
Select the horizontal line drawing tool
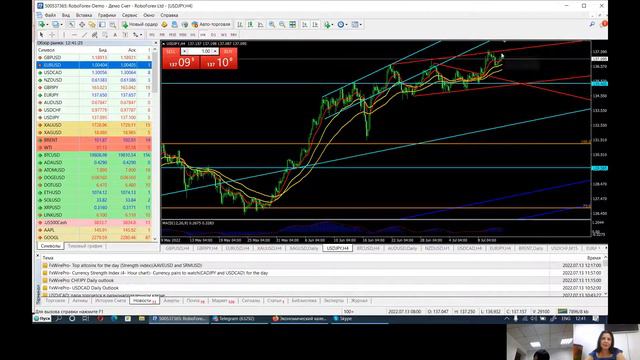click(x=74, y=35)
